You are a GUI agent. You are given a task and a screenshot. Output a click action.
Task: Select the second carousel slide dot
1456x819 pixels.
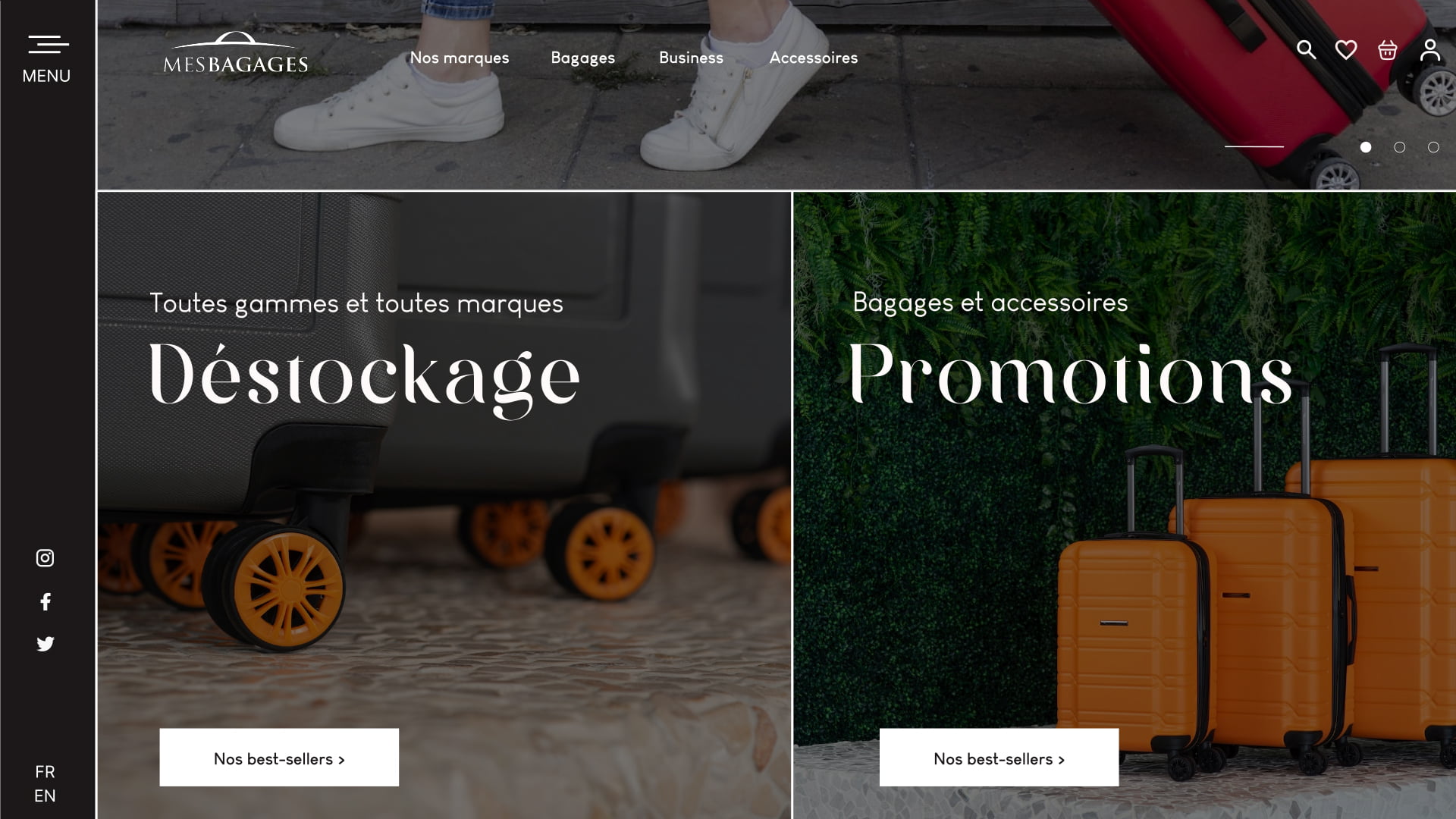click(1400, 147)
